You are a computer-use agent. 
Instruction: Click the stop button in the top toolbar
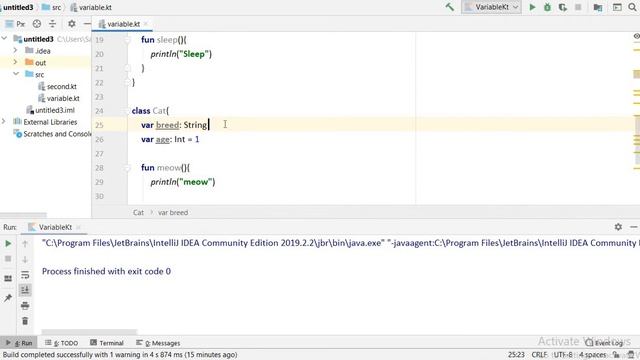pyautogui.click(x=578, y=7)
